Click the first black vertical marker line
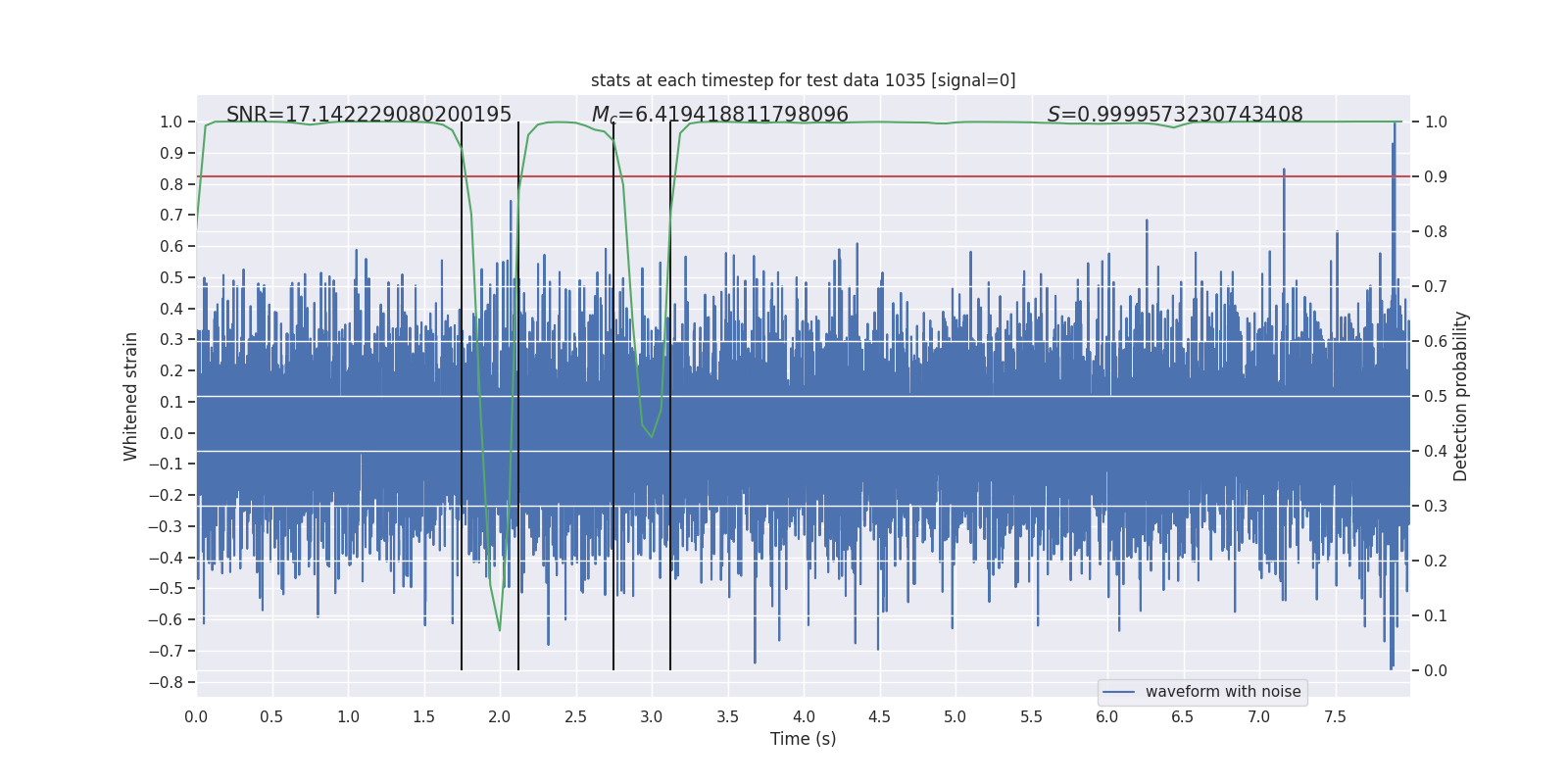The width and height of the screenshot is (1568, 784). click(462, 396)
